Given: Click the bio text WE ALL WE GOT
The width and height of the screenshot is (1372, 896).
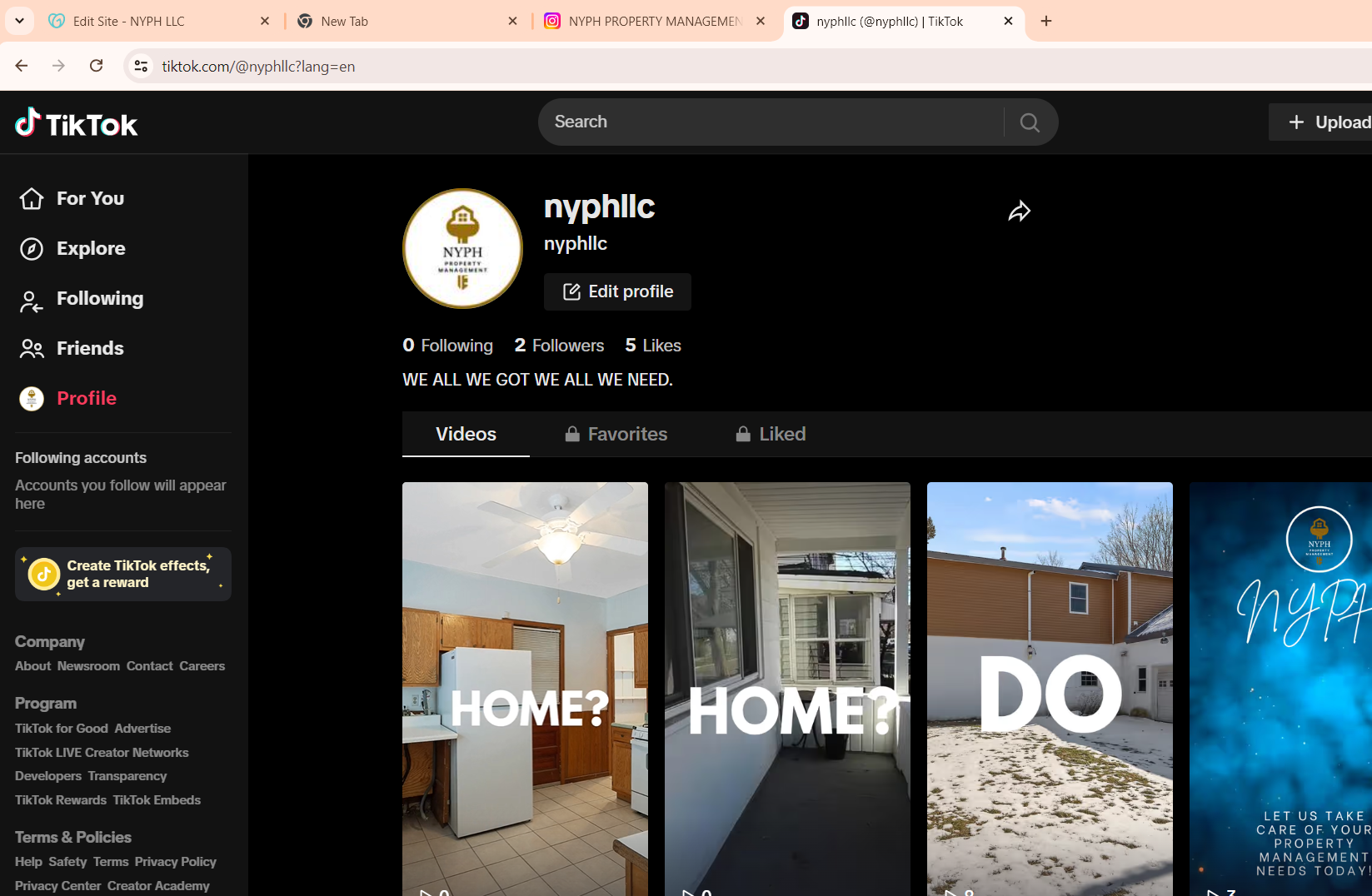Looking at the screenshot, I should 537,380.
